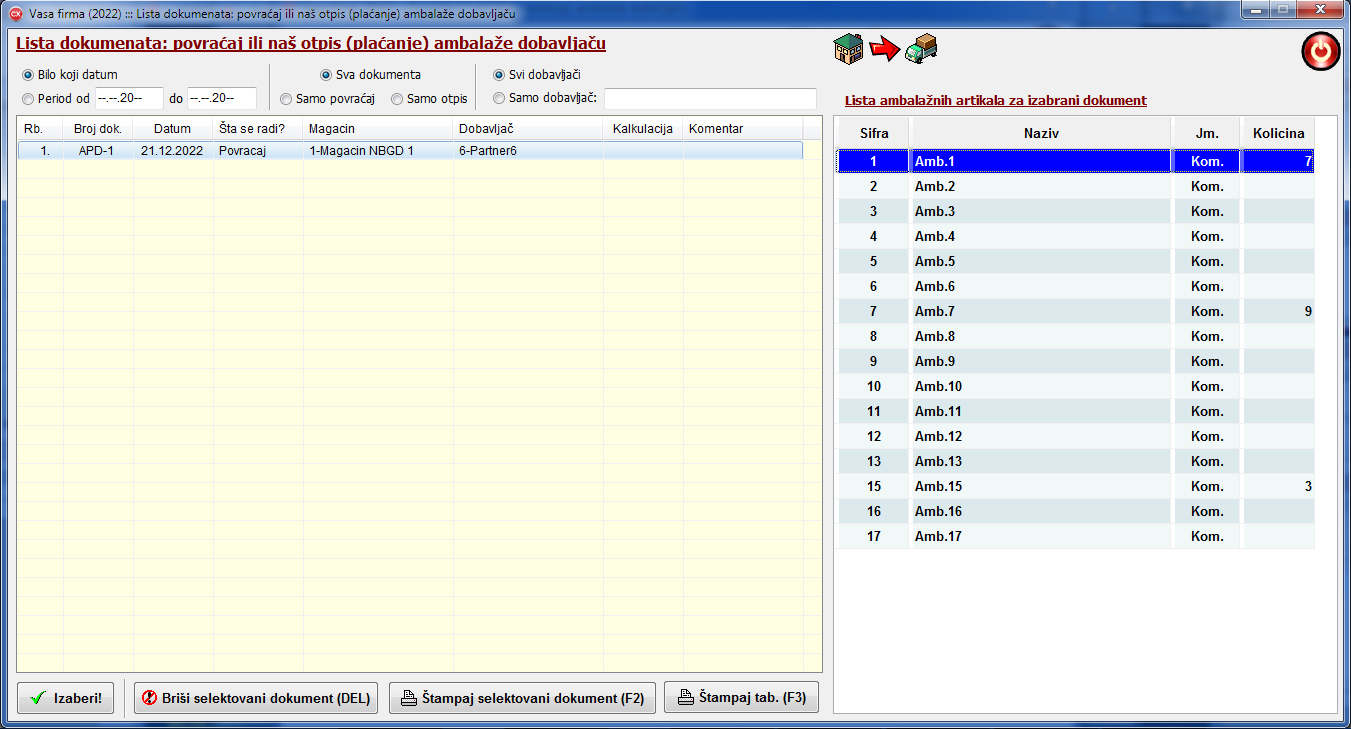Click the 'Šta se radi?' column header
This screenshot has width=1351, height=729.
pos(258,129)
